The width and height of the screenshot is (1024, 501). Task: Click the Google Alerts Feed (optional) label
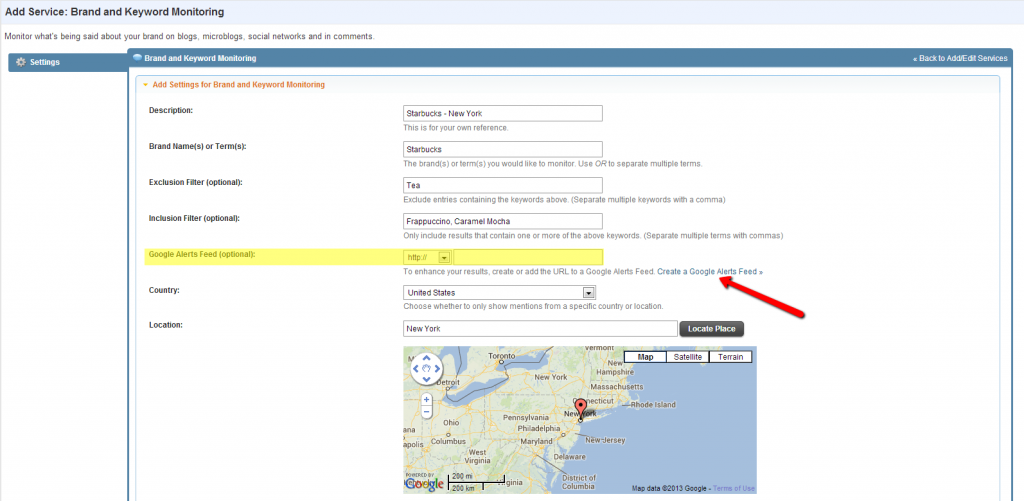pos(202,253)
